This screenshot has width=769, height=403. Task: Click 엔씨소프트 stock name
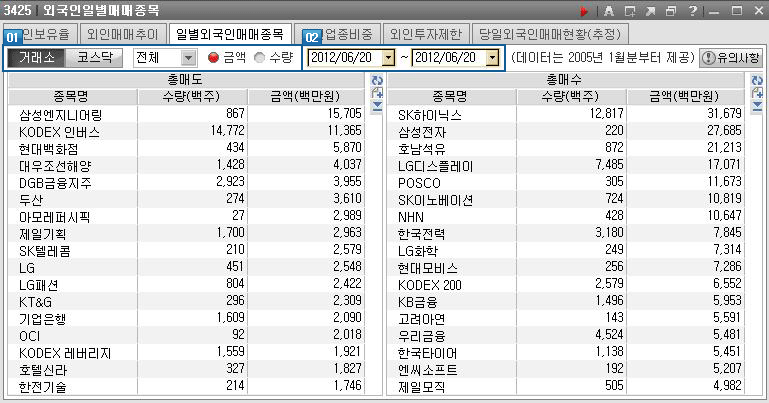point(428,370)
